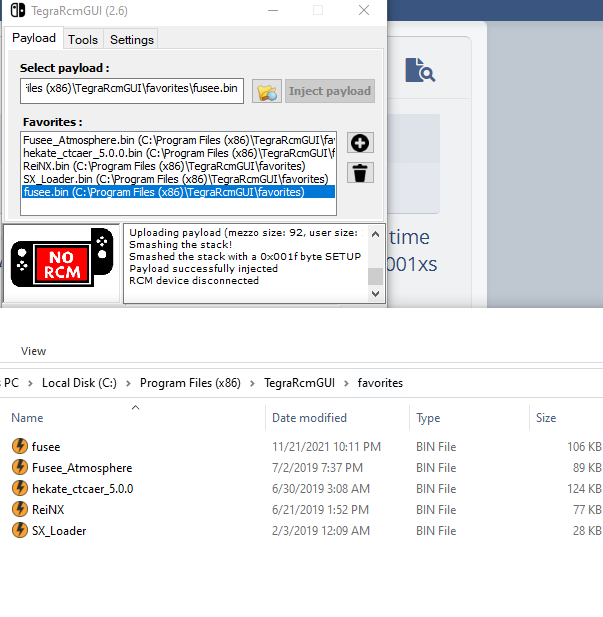
Task: Expand chevron after Program Files (x86)
Action: coord(252,383)
